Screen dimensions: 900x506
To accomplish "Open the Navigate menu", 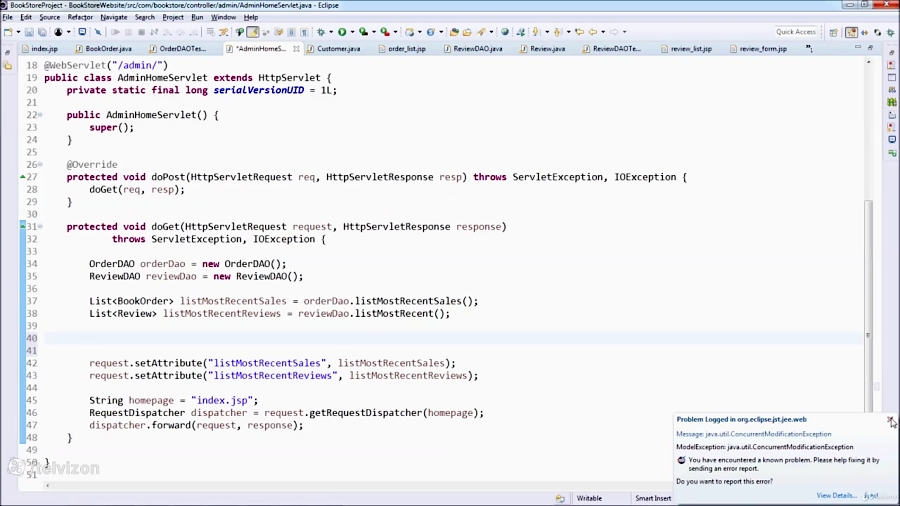I will coord(114,17).
